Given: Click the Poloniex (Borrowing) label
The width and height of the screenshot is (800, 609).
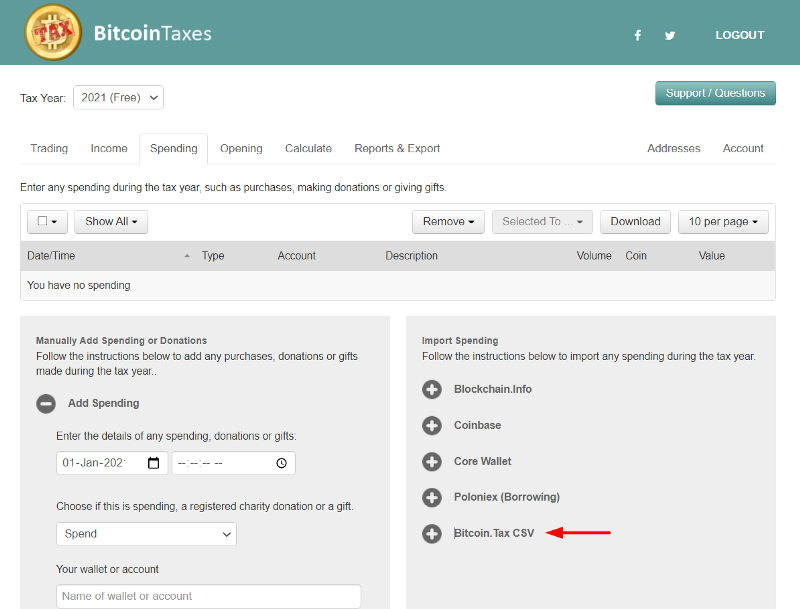Looking at the screenshot, I should 507,497.
